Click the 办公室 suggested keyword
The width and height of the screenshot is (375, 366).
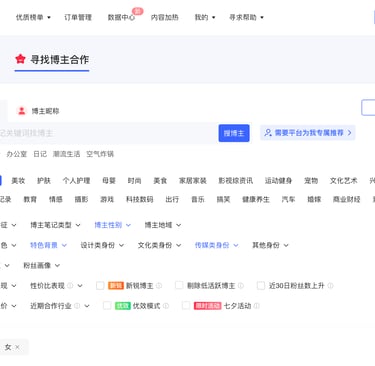click(17, 154)
